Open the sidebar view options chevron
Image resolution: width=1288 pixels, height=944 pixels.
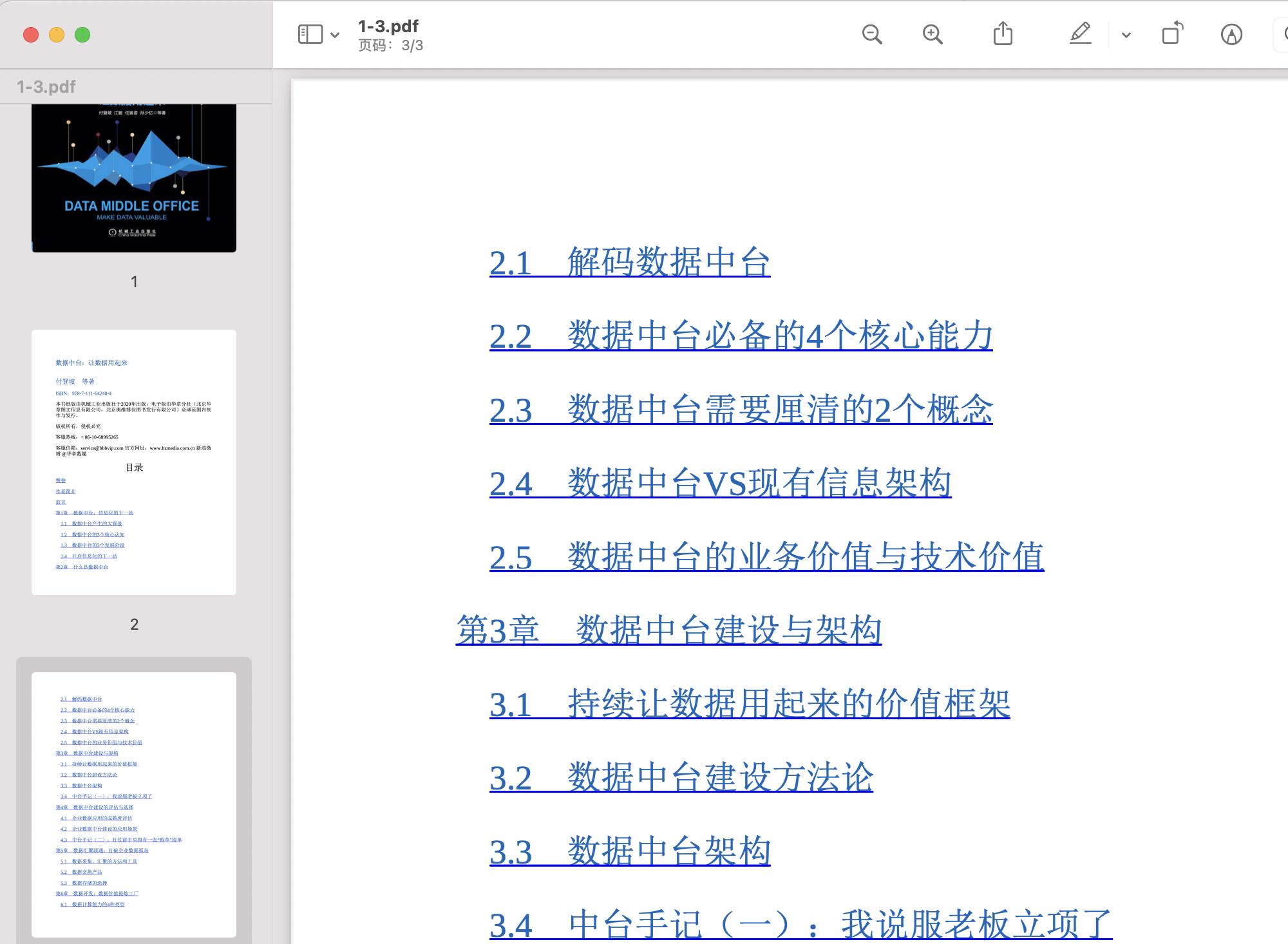[x=335, y=35]
